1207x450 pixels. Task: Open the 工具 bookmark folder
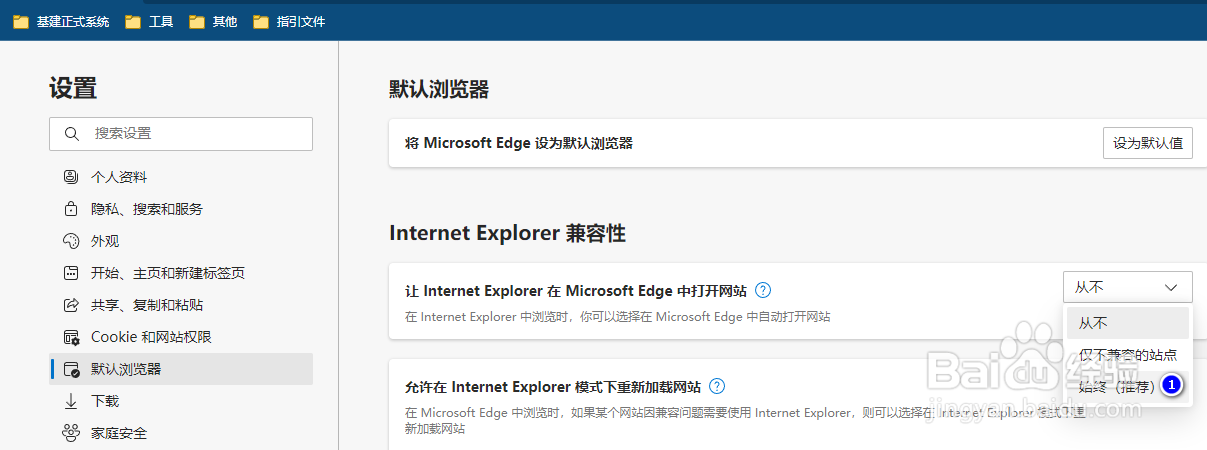pyautogui.click(x=149, y=21)
